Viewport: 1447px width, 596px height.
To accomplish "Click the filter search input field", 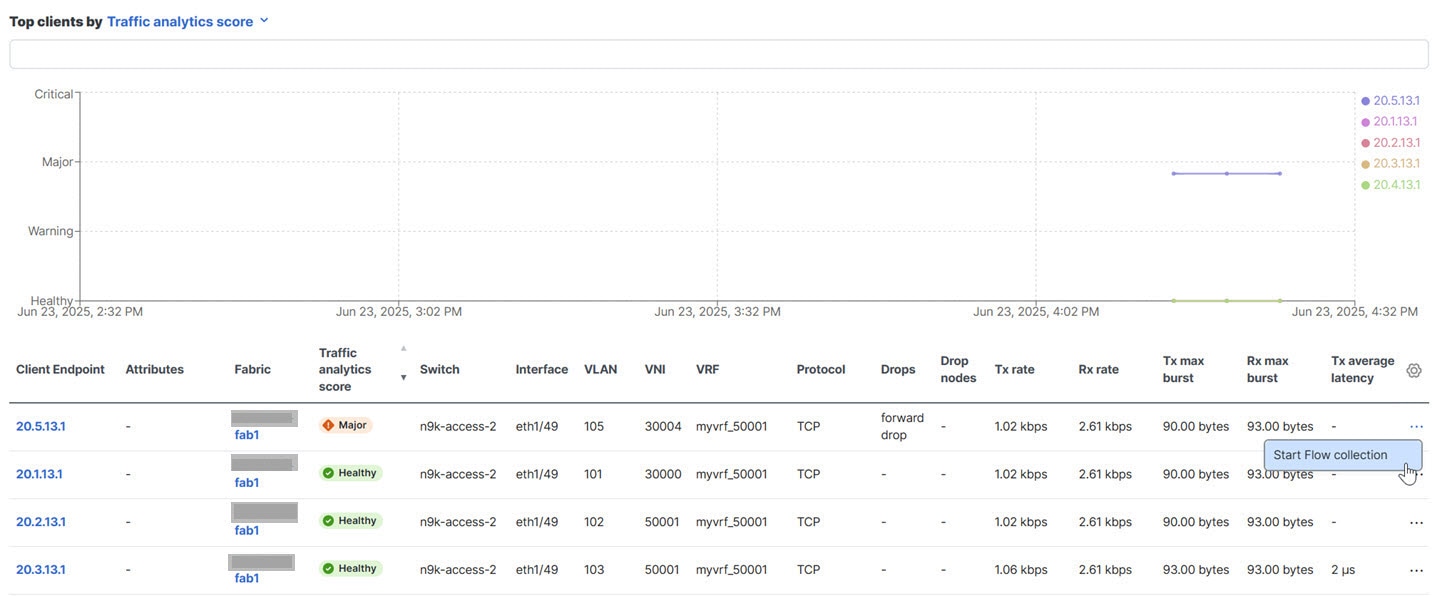I will click(719, 55).
